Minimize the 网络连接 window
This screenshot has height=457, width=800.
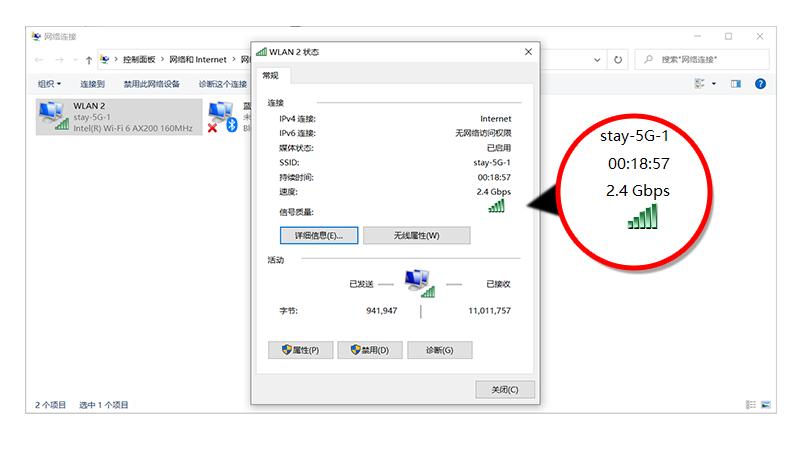(x=697, y=36)
